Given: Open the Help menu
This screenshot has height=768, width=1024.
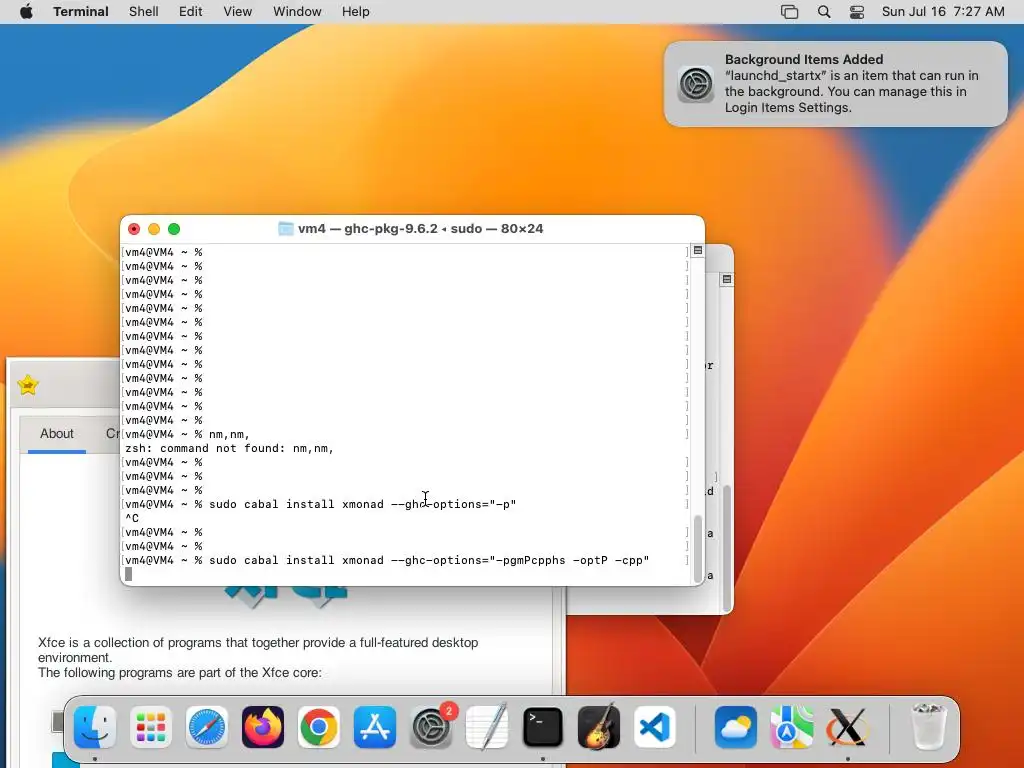Looking at the screenshot, I should 356,12.
